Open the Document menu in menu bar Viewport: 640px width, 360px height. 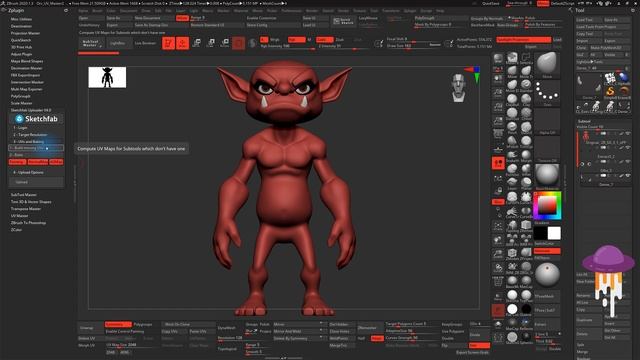tap(129, 11)
